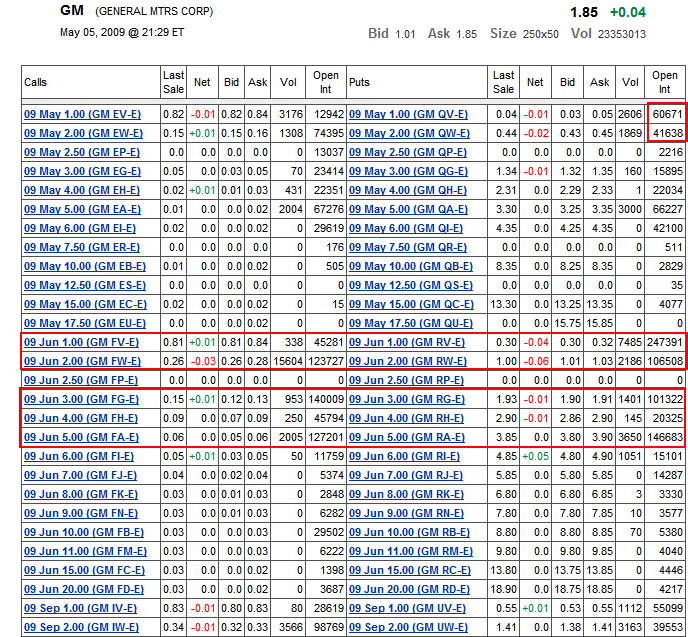
Task: Click 09 May 10.00 (GM QB-E) put link
Action: coord(411,266)
